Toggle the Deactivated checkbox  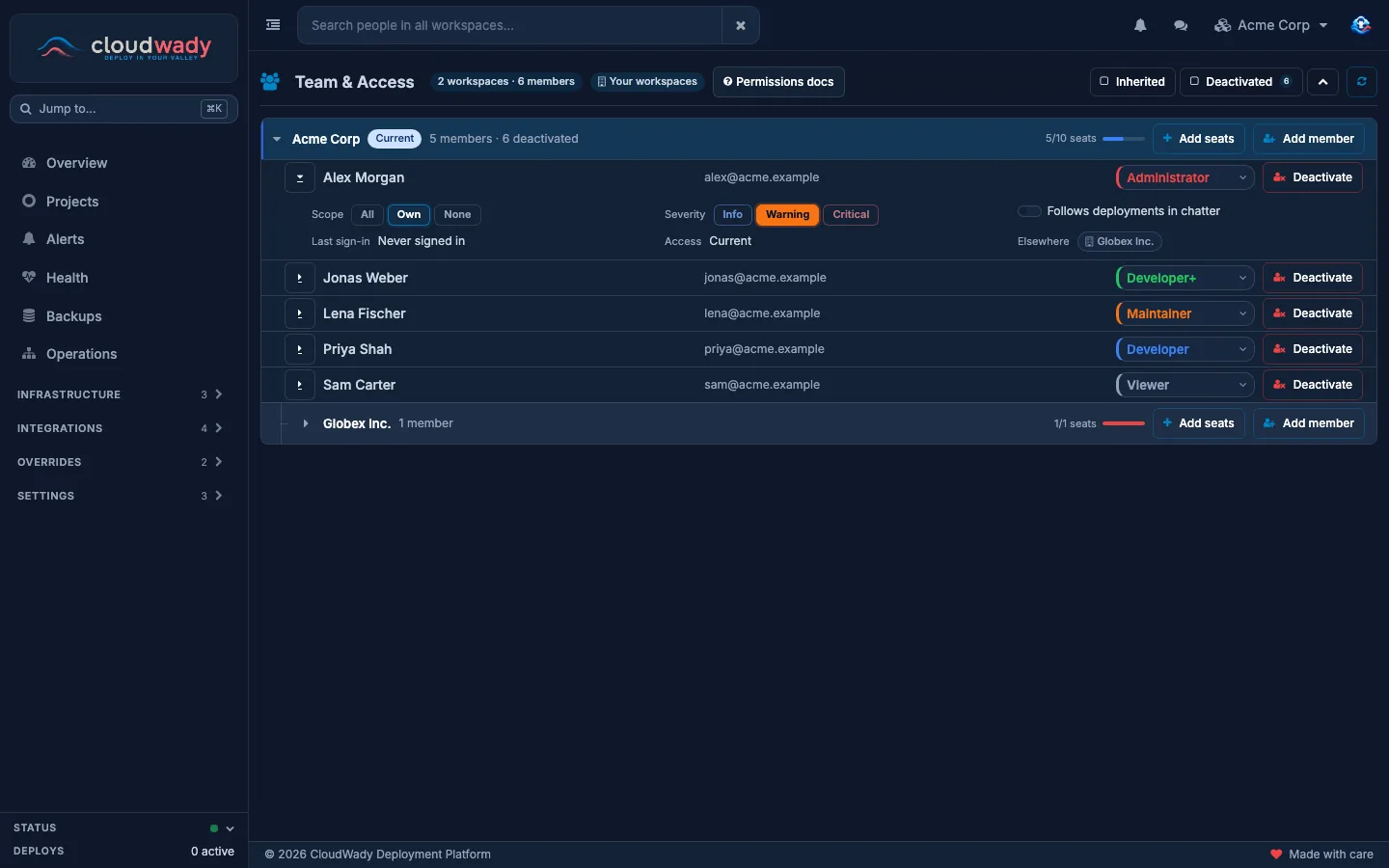[x=1194, y=82]
